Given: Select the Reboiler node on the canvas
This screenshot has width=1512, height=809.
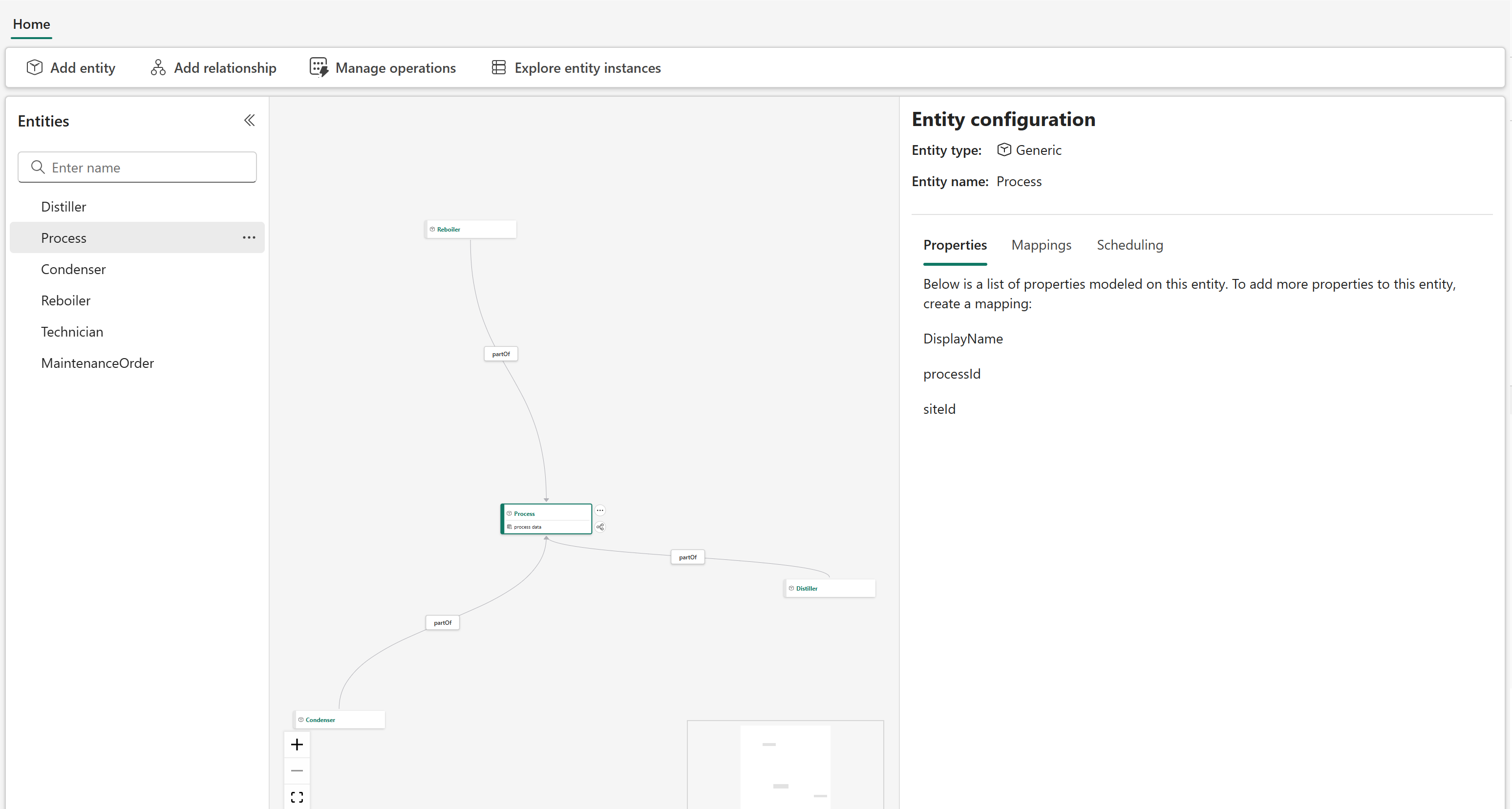Looking at the screenshot, I should click(470, 229).
